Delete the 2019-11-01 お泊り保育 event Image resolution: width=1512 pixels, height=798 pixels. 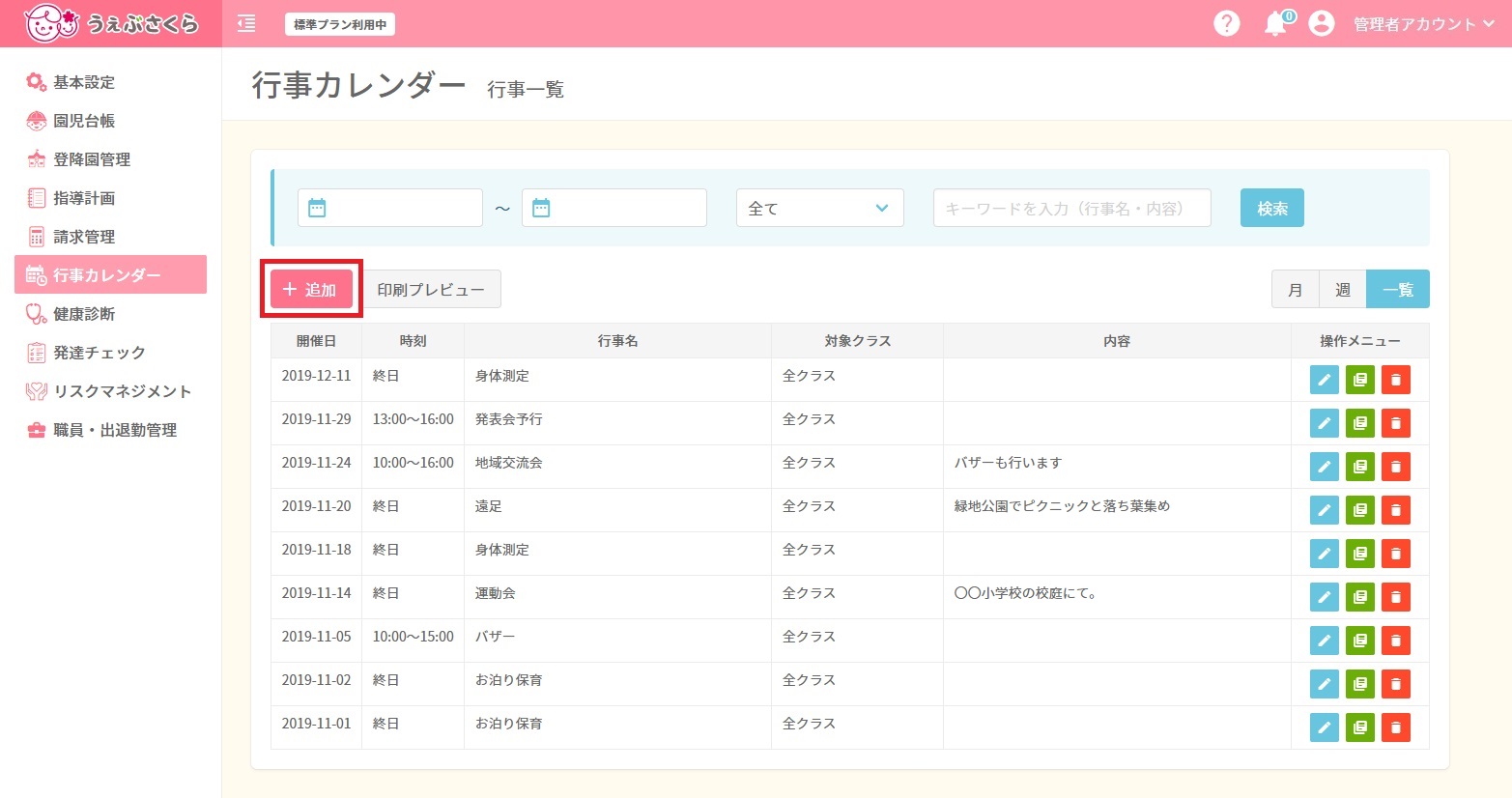[1396, 727]
